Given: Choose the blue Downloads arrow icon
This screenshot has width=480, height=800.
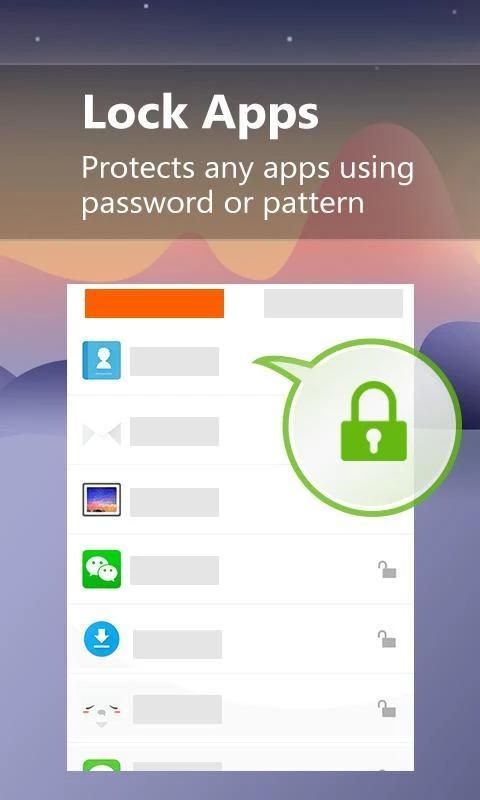Looking at the screenshot, I should [102, 639].
